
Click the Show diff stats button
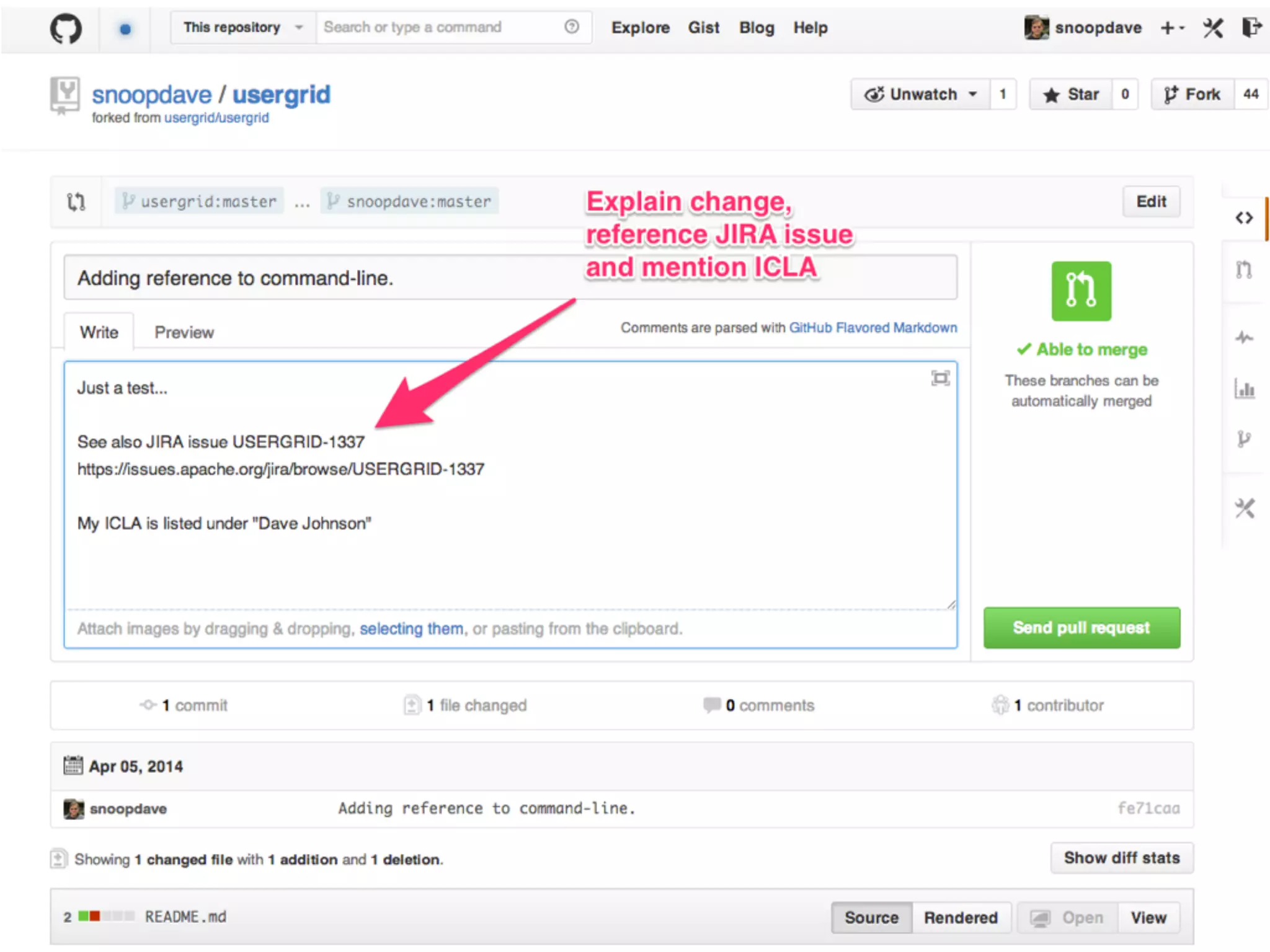pos(1121,858)
